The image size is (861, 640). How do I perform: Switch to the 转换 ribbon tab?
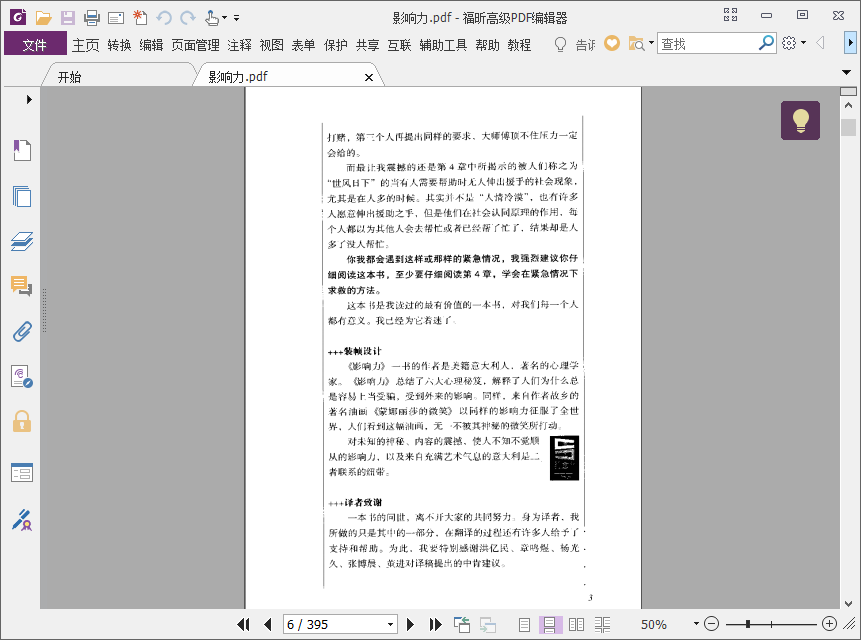[119, 44]
